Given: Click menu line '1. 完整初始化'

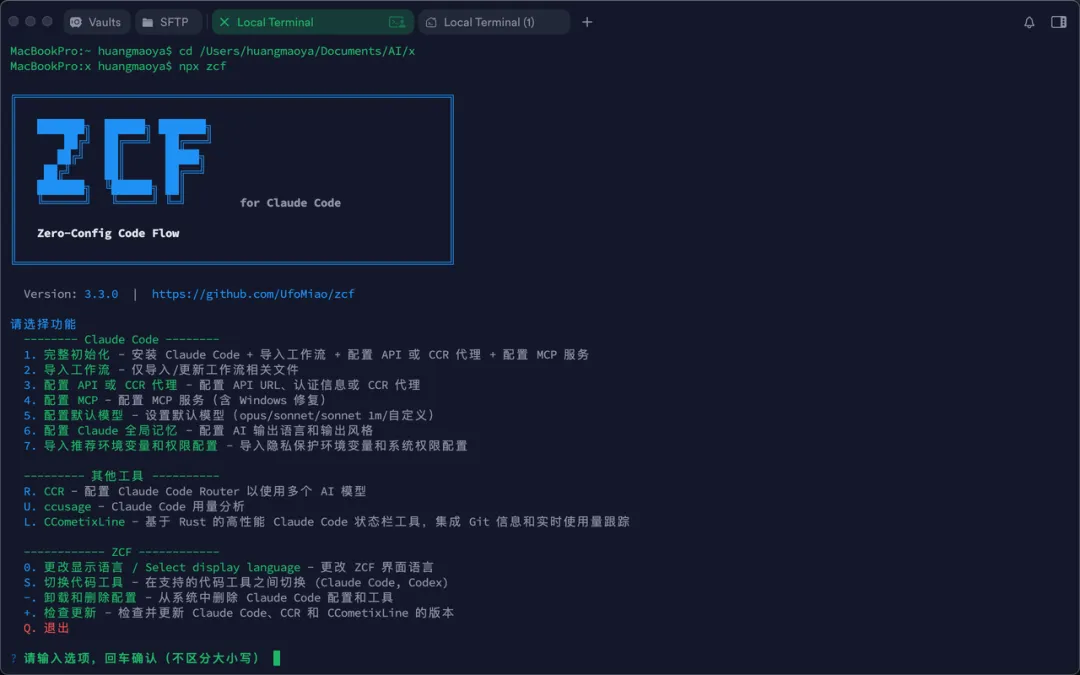Looking at the screenshot, I should point(307,355).
